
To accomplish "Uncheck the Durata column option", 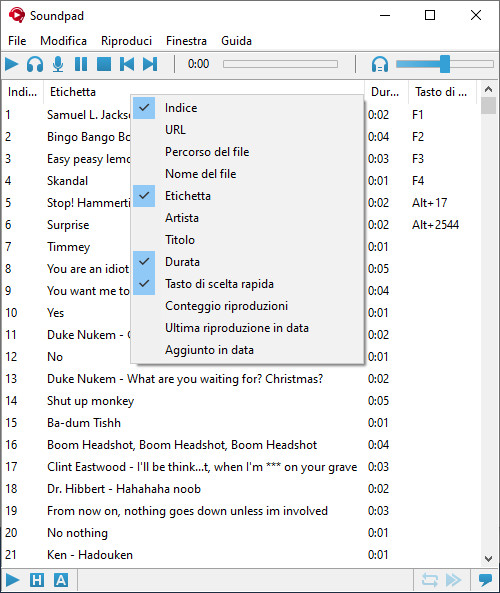I will pos(247,262).
